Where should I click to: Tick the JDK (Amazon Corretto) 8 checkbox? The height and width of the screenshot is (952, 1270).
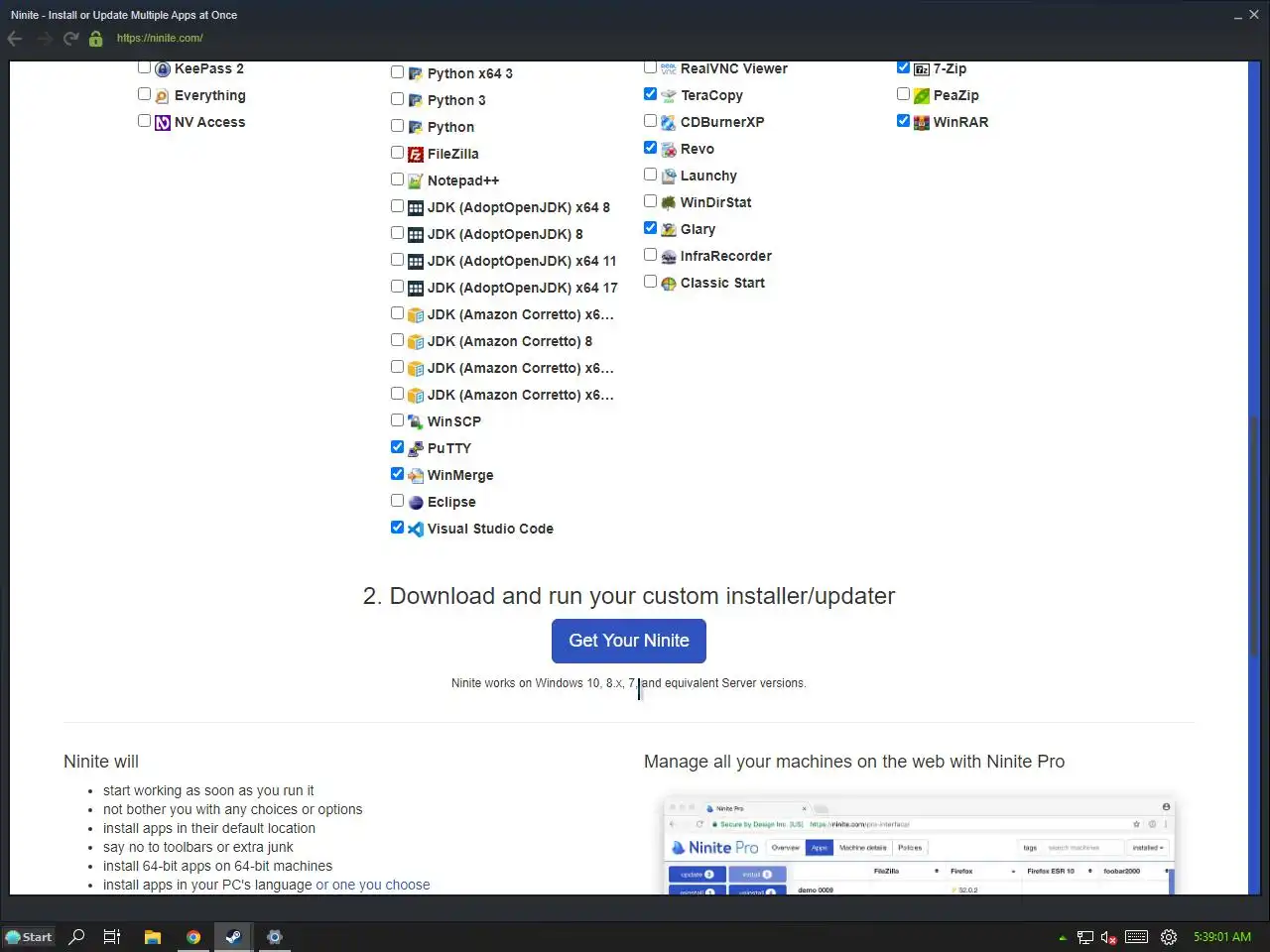397,340
